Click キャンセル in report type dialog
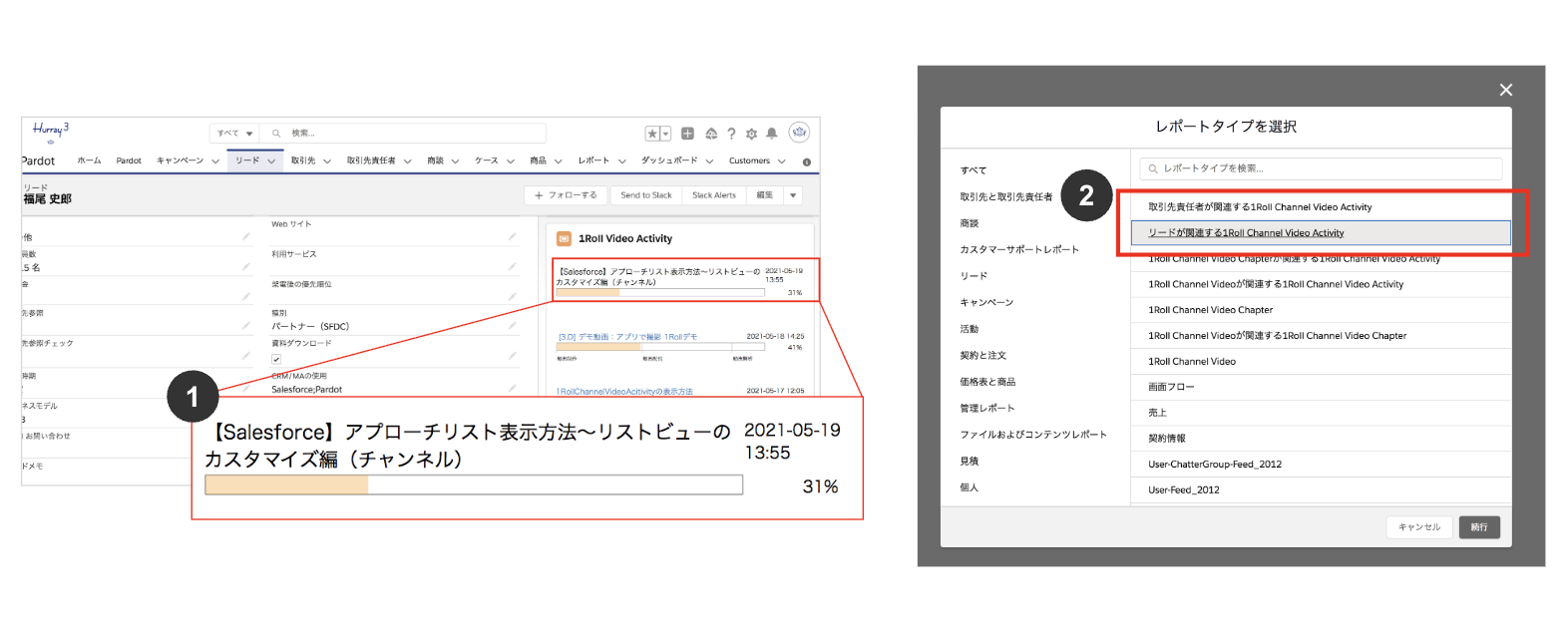Viewport: 1568px width, 636px height. pos(1419,527)
